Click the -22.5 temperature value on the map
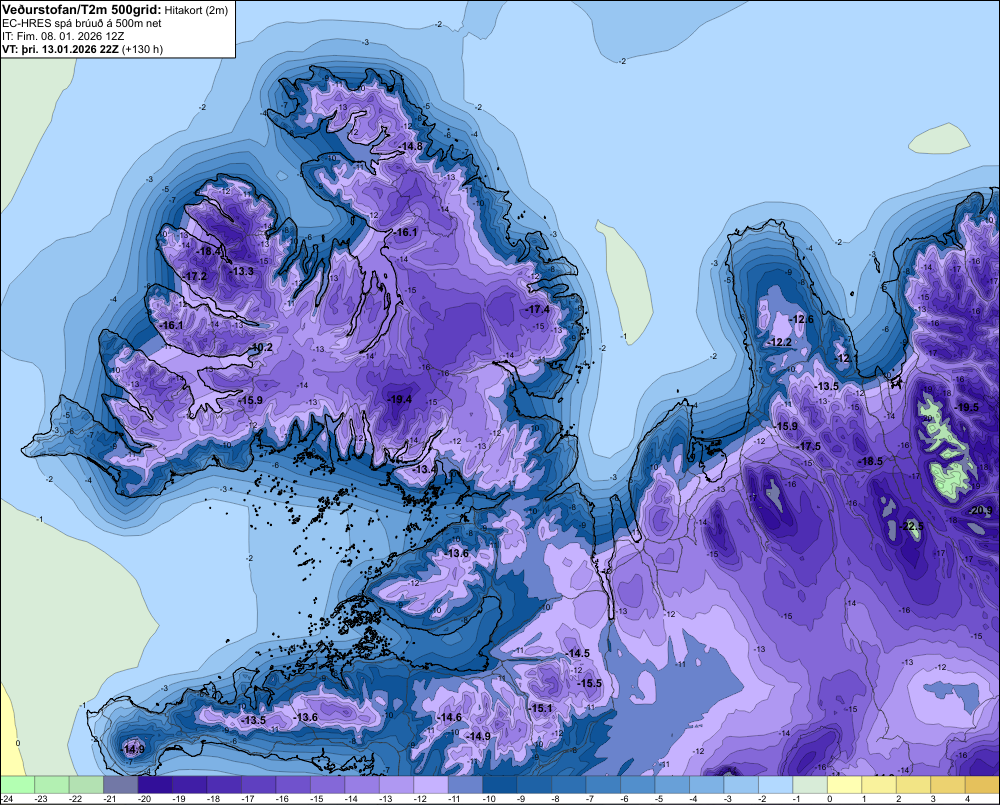Screen dimensions: 1000x805 tap(911, 526)
